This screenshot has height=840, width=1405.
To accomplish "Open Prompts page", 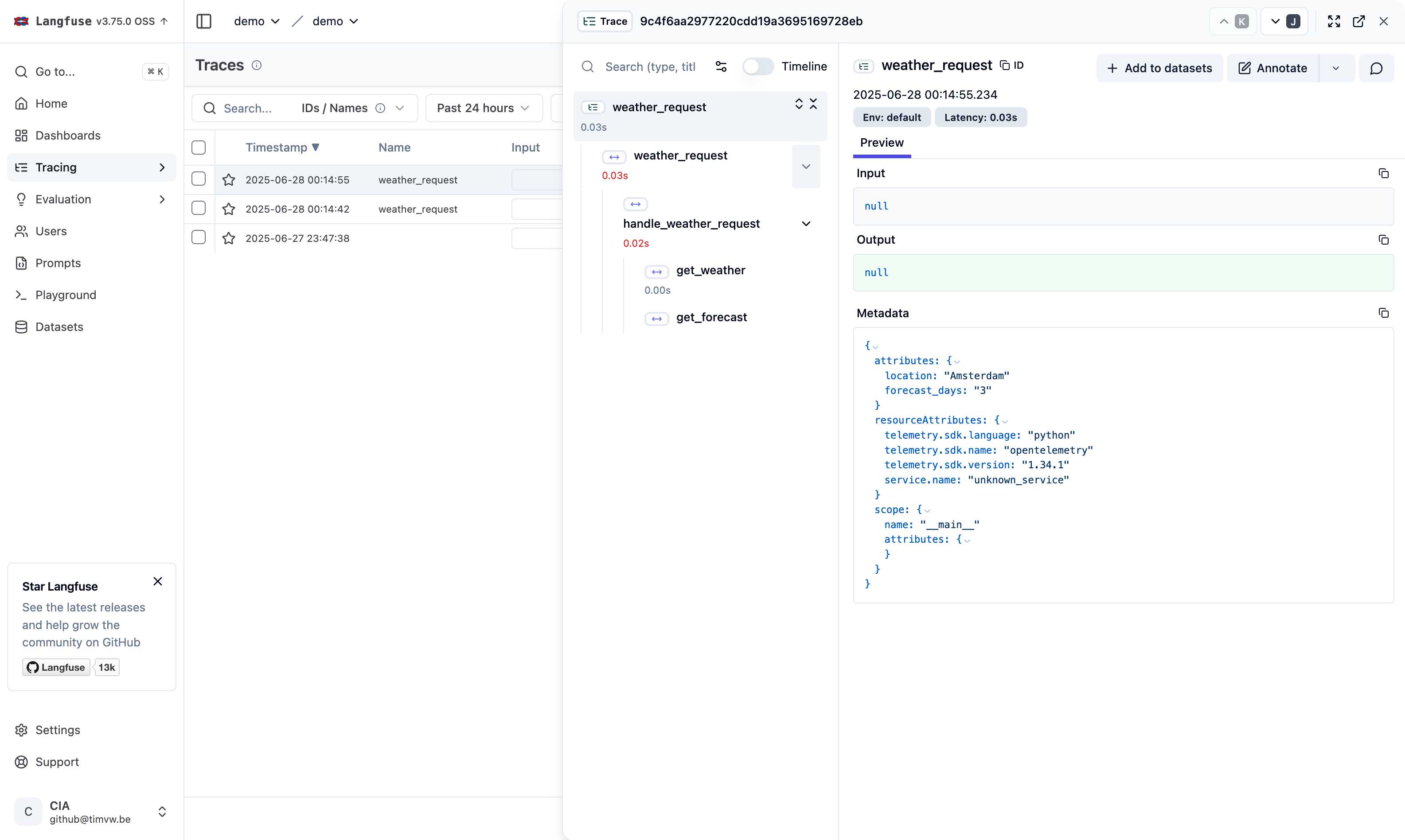I will click(x=91, y=263).
